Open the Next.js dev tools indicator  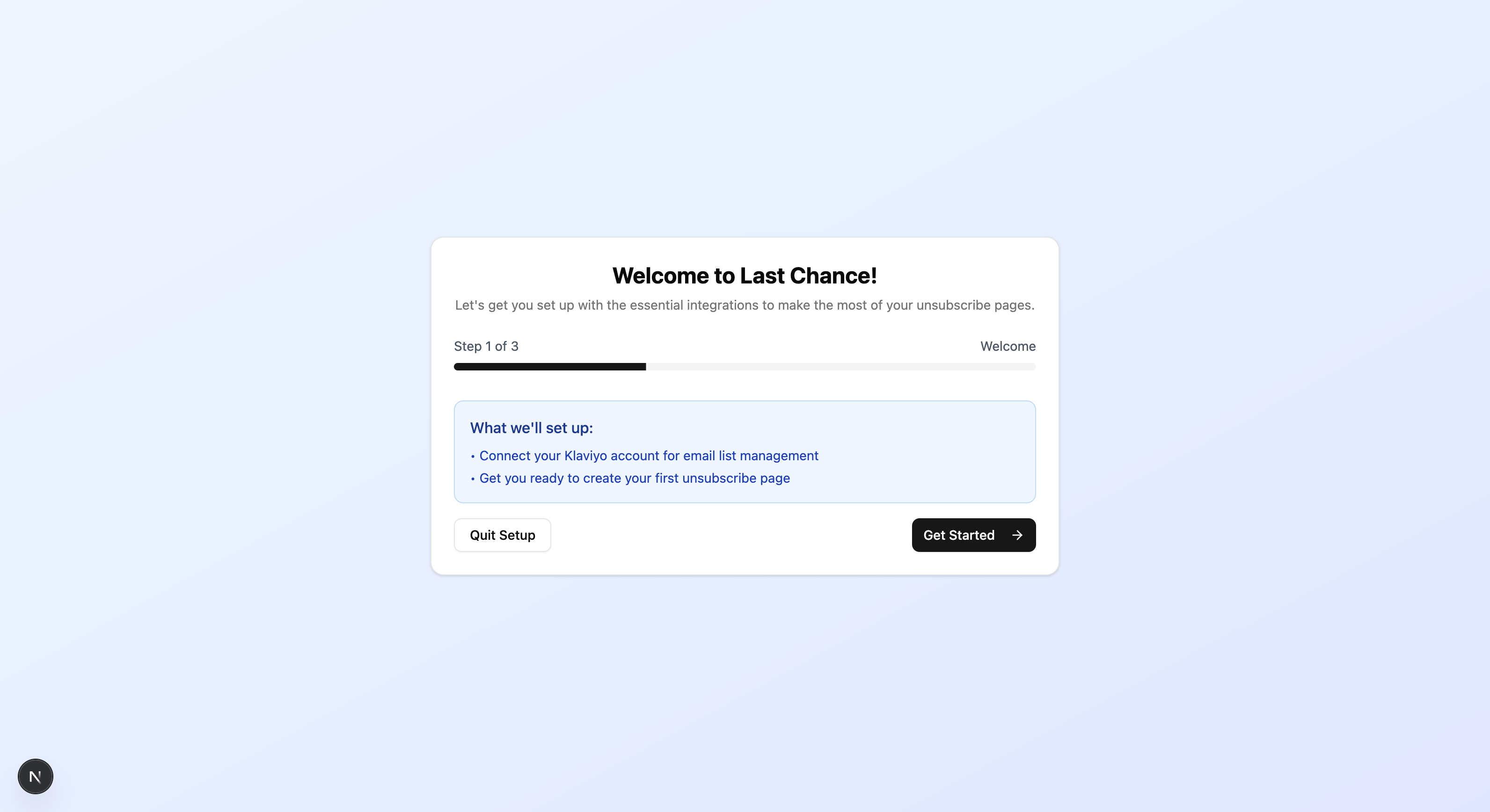point(35,776)
